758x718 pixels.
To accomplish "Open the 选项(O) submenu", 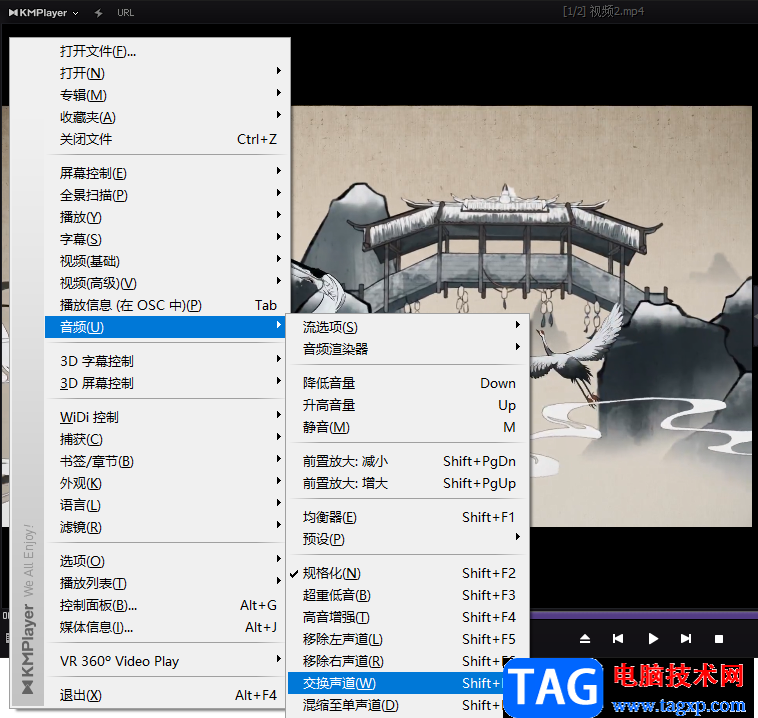I will point(167,561).
